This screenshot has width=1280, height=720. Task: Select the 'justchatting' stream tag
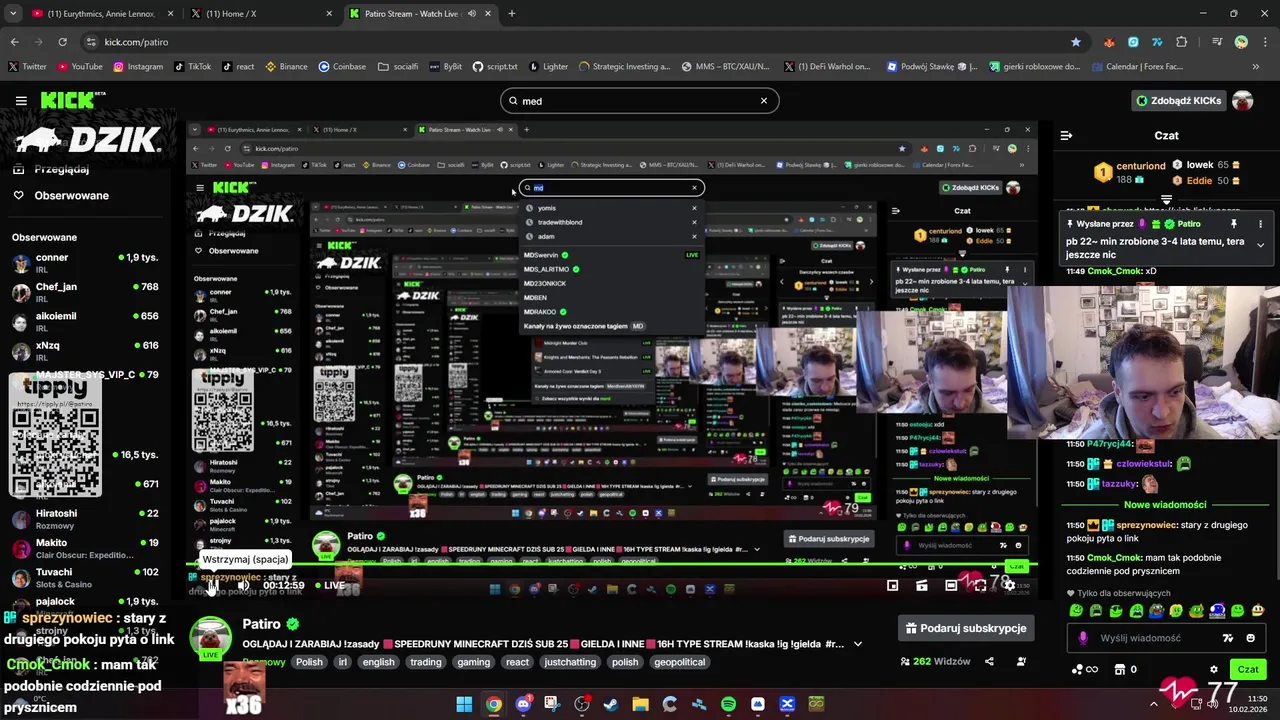click(x=570, y=662)
